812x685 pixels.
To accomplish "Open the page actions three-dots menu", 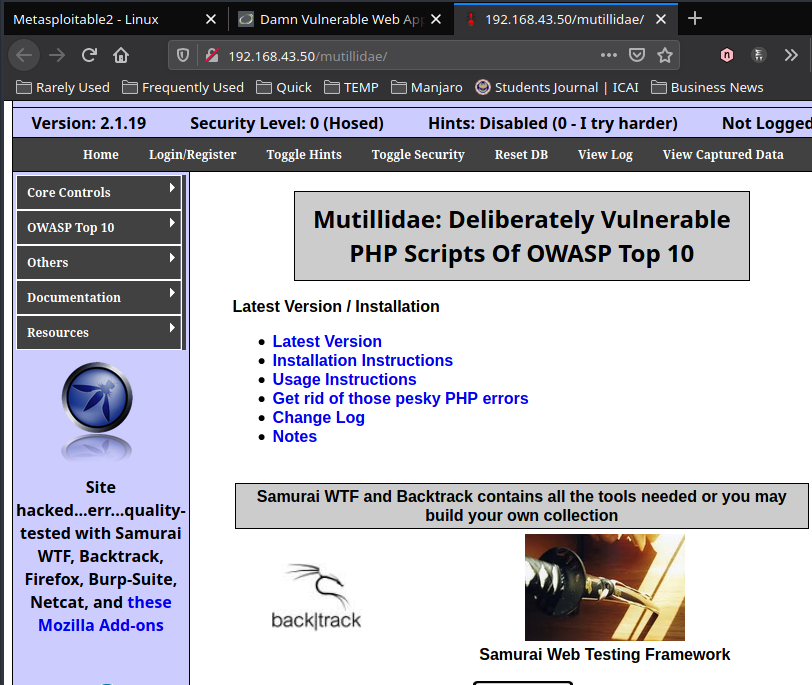I will pos(608,55).
